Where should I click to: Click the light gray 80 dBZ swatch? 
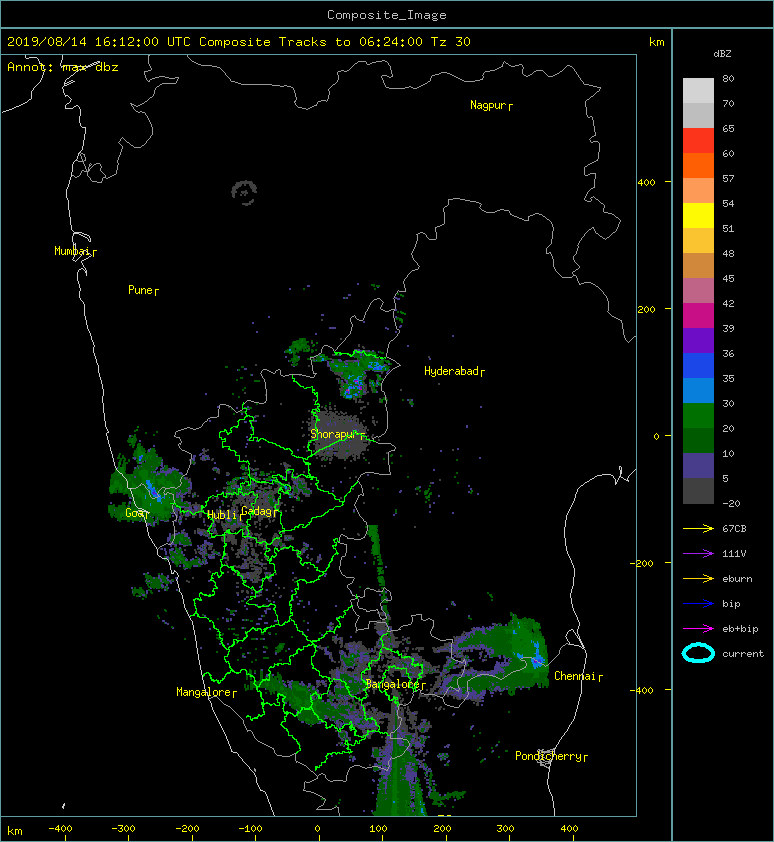click(x=698, y=90)
